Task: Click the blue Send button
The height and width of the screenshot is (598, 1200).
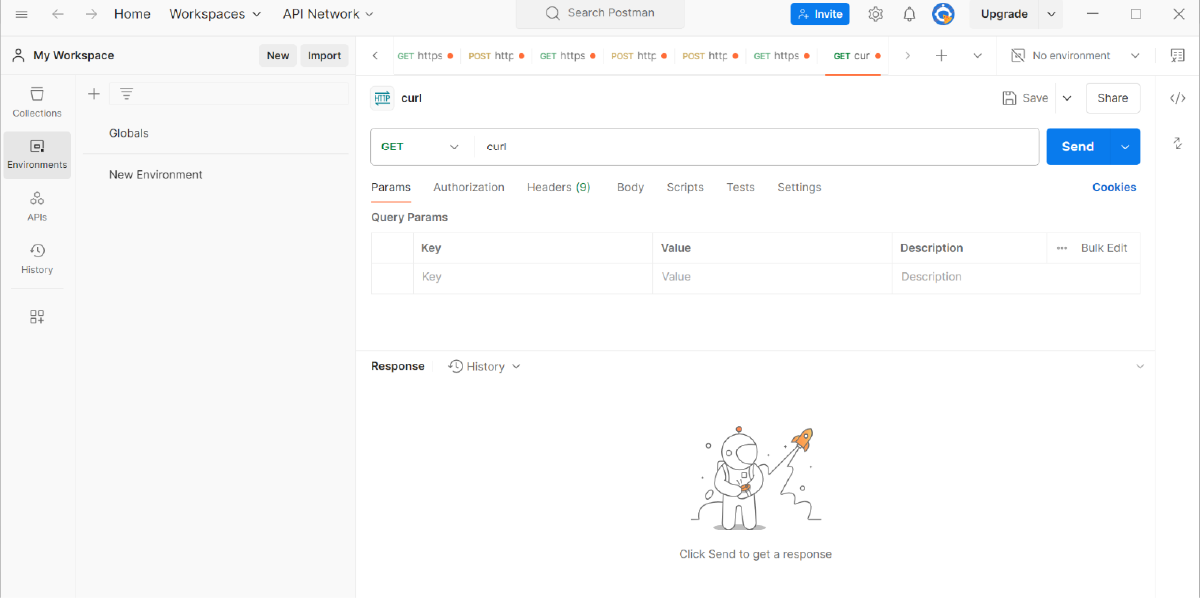Action: [1078, 147]
